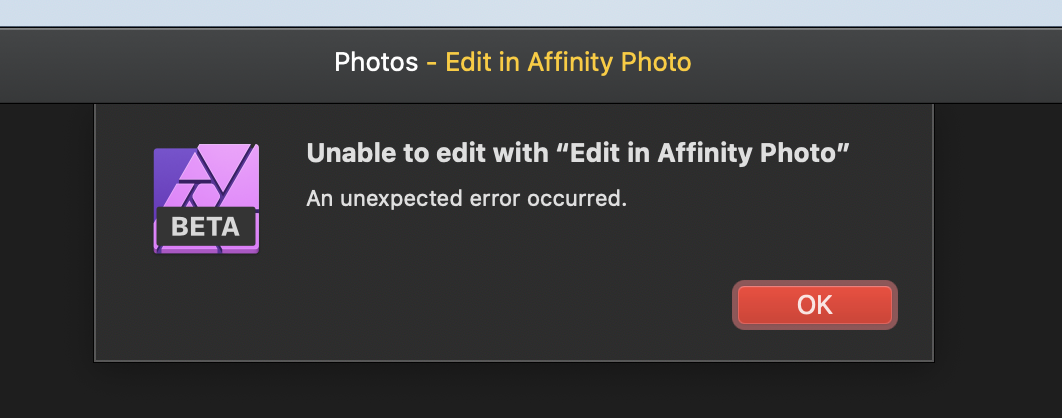Click empty dialog space left of OK button
The width and height of the screenshot is (1062, 418).
click(474, 305)
